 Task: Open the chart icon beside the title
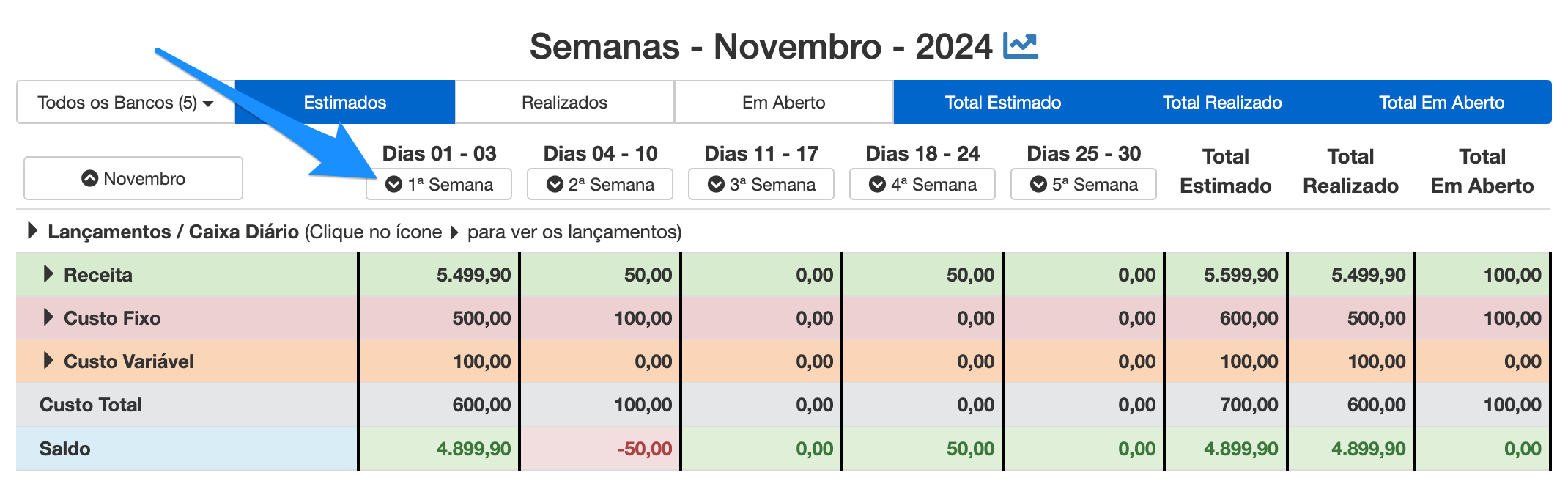(x=1021, y=46)
